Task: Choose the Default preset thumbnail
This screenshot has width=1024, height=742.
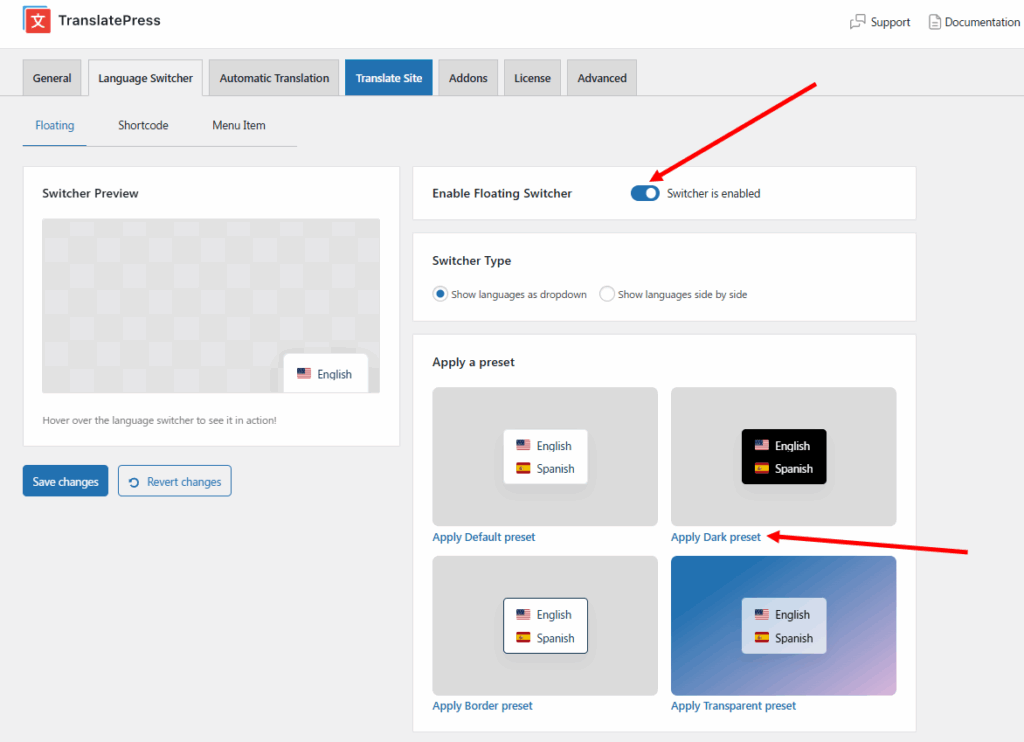Action: coord(545,456)
